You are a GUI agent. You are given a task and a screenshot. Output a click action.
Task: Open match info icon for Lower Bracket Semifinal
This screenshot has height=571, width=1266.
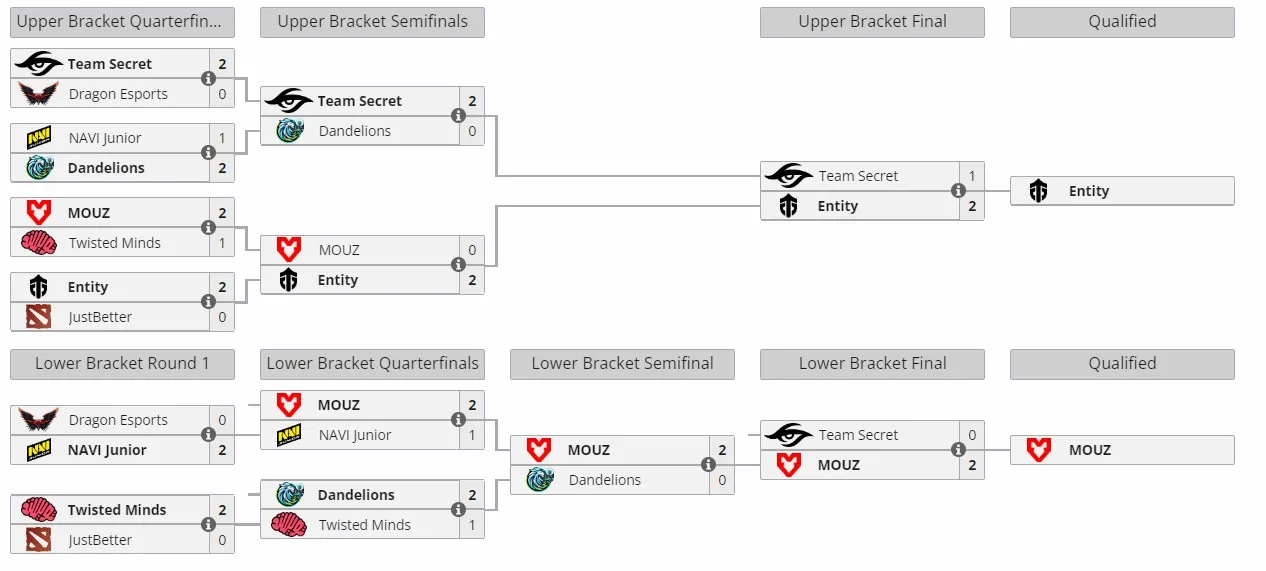tap(708, 465)
